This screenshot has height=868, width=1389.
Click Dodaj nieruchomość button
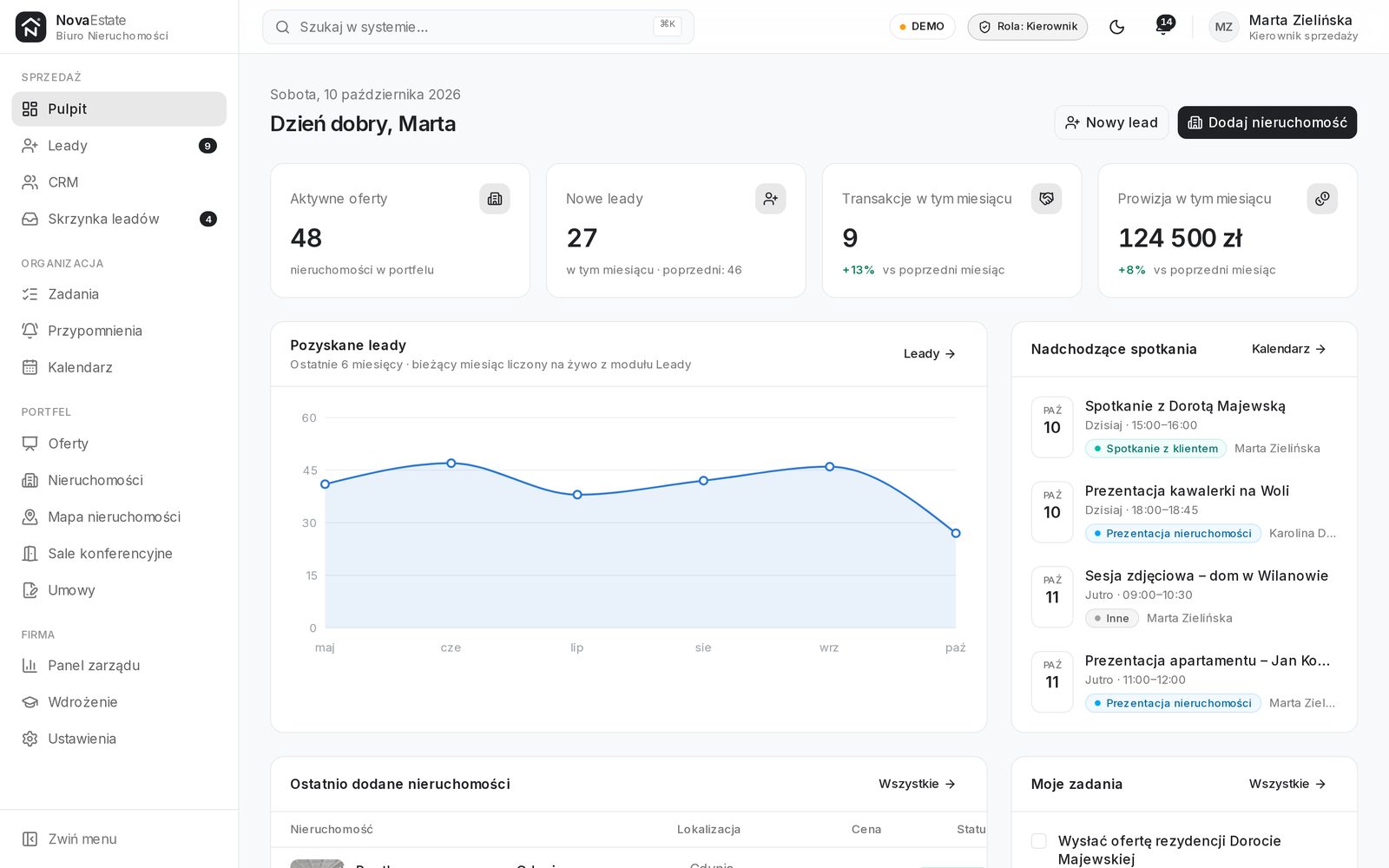click(1267, 122)
